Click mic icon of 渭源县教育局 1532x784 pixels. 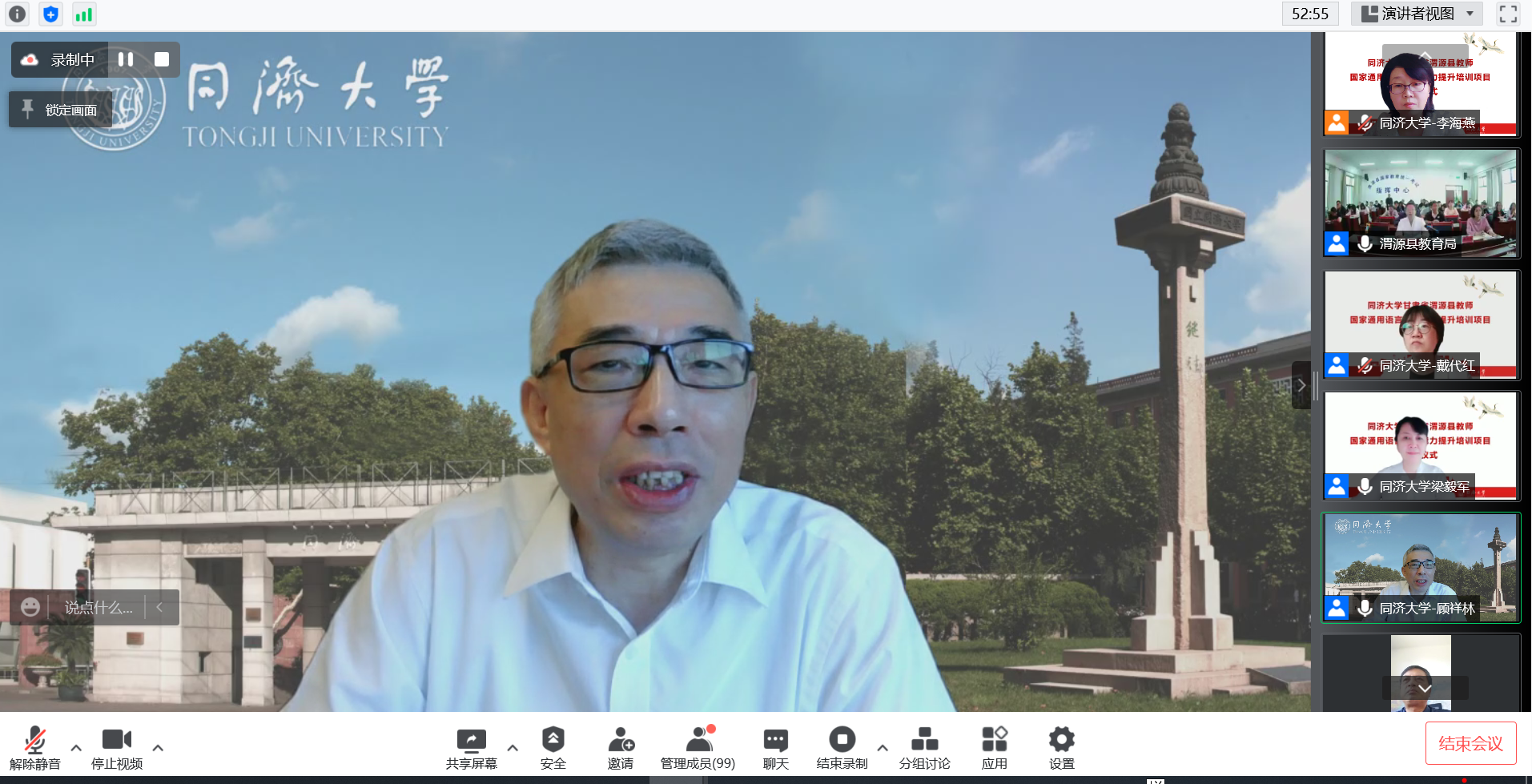1365,243
